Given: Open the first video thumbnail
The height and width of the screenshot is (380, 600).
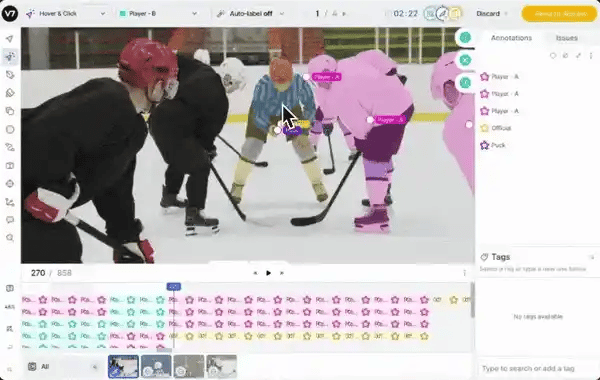Looking at the screenshot, I should pos(123,367).
